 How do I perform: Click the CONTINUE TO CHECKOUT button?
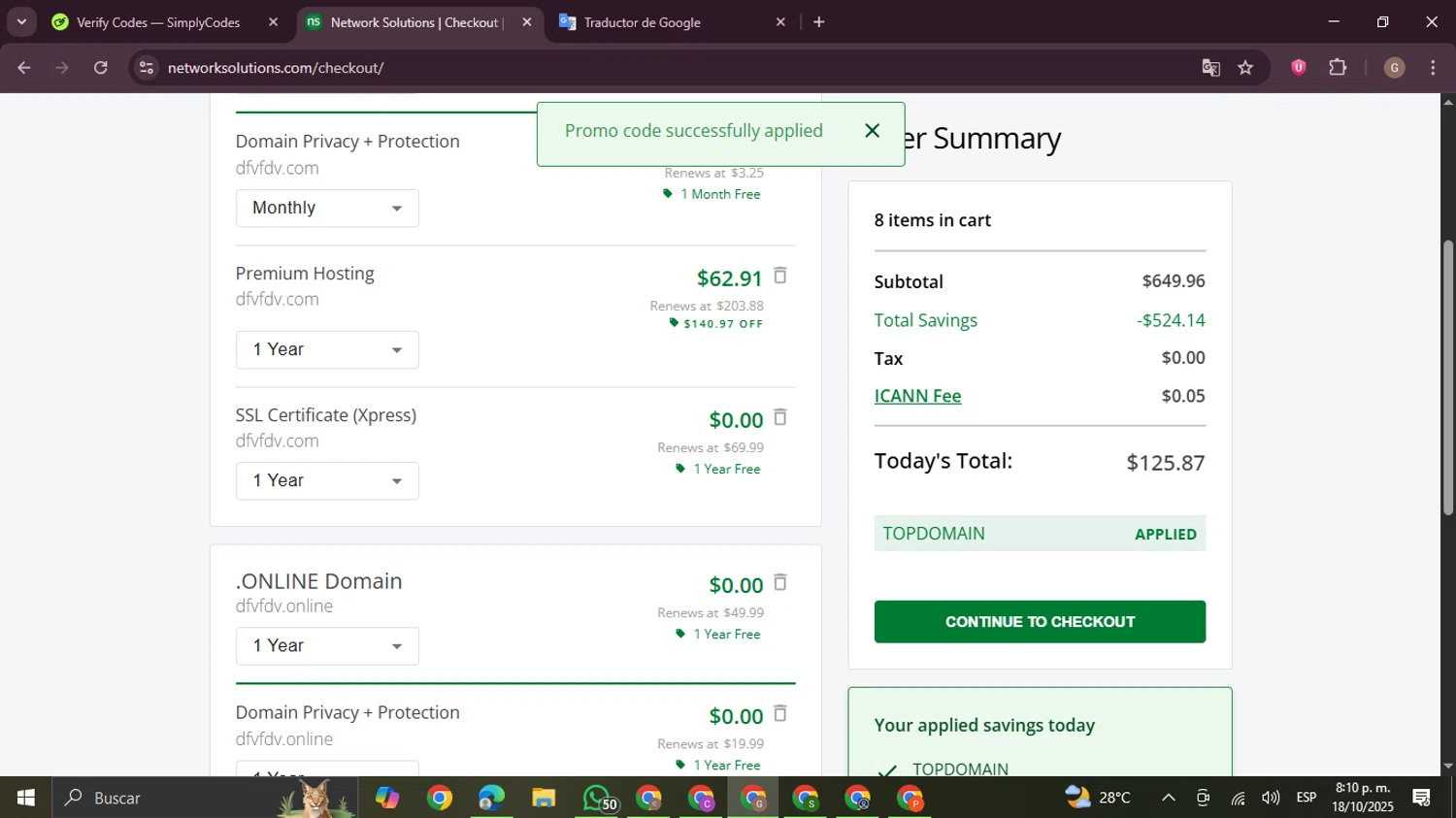coord(1040,622)
